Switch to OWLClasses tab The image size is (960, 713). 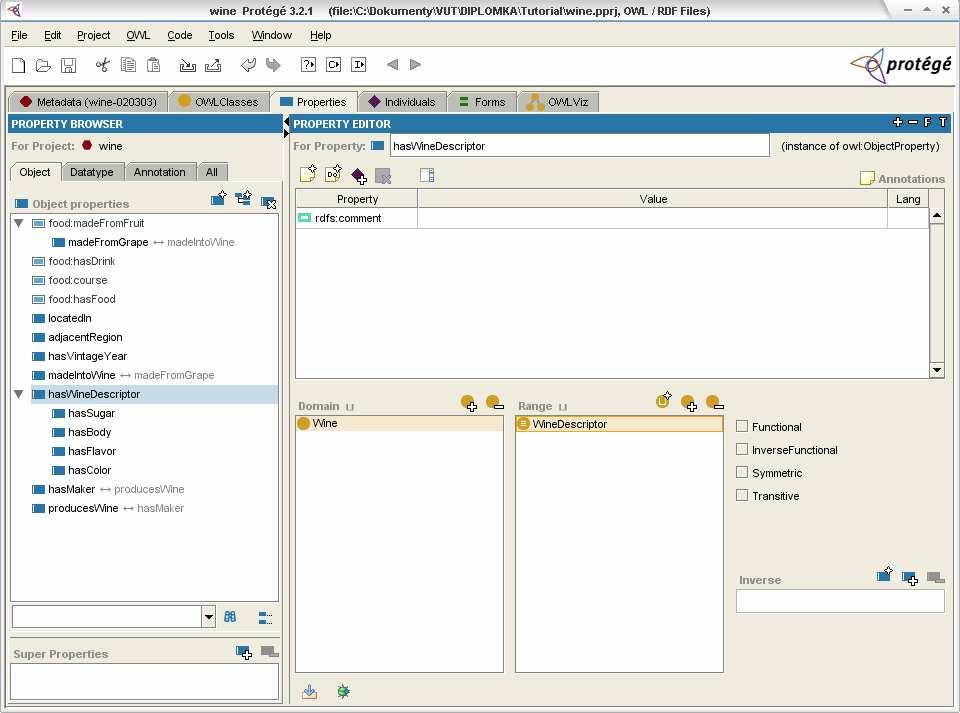point(219,102)
